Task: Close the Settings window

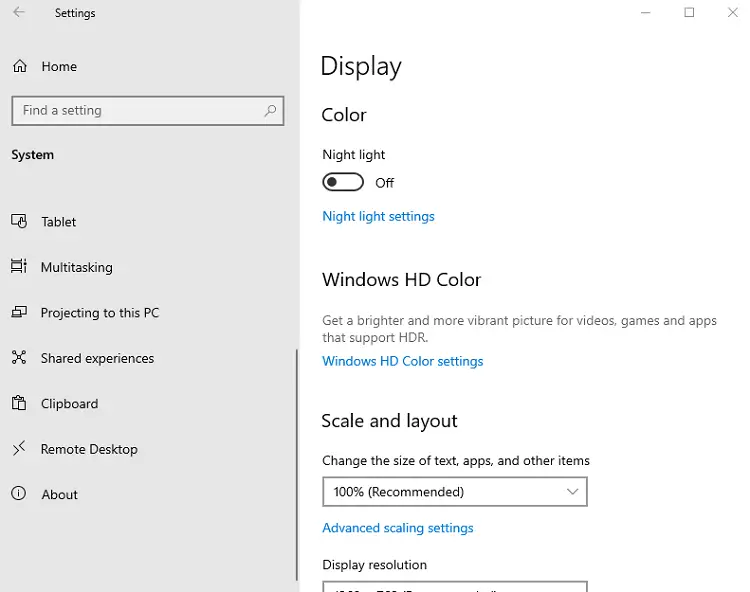Action: tap(733, 12)
